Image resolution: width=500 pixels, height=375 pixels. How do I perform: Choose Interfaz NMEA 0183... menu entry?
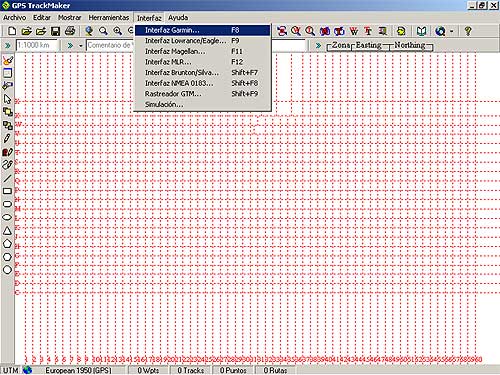click(202, 83)
